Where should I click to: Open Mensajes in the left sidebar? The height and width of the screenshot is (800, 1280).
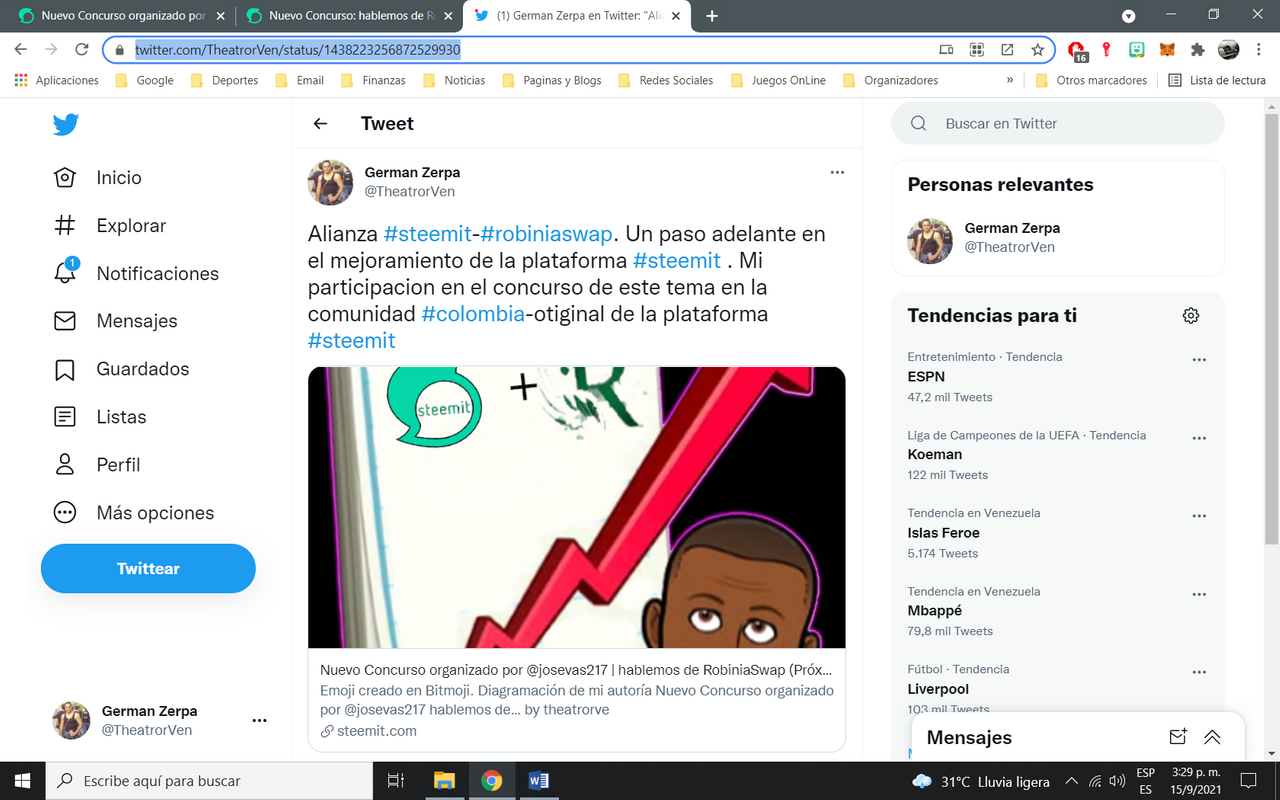point(115,321)
